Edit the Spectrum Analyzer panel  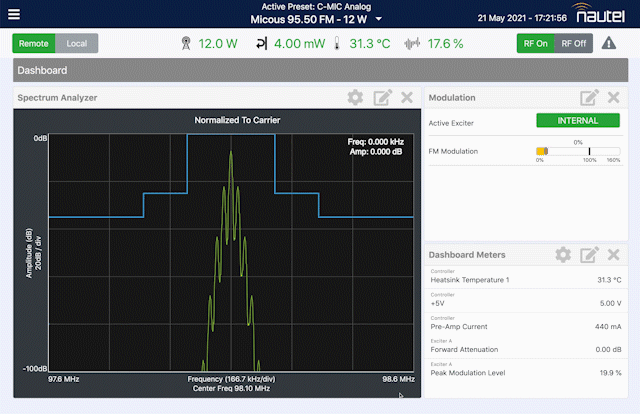coord(382,98)
